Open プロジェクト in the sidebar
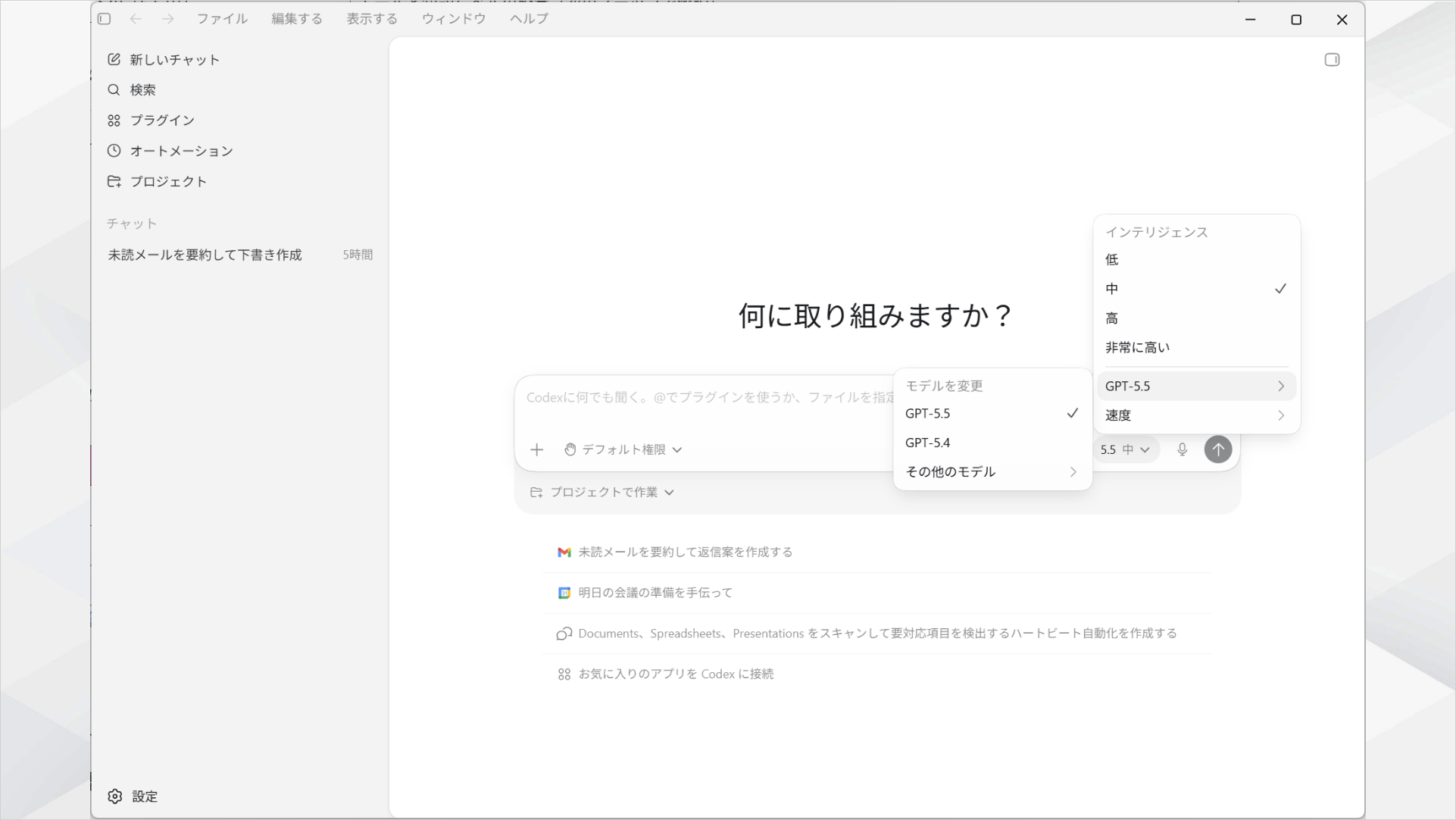Screen dimensions: 1456x820 tap(240, 181)
